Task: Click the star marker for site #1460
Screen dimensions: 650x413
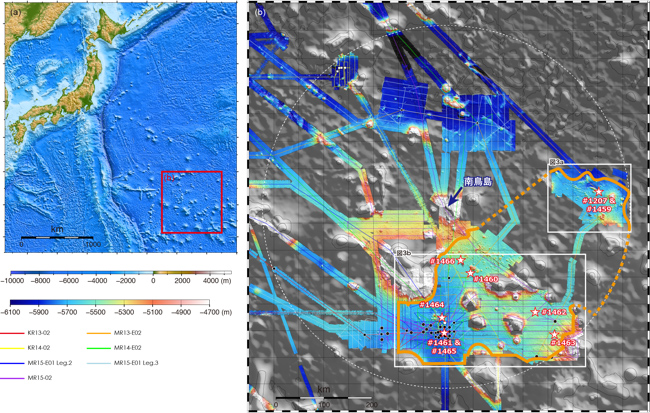Action: click(468, 275)
